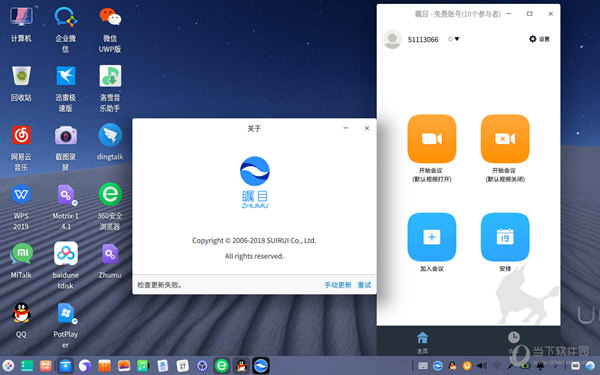Expand the tray arrow chevron
Screen dimensions: 600x375
point(556,366)
